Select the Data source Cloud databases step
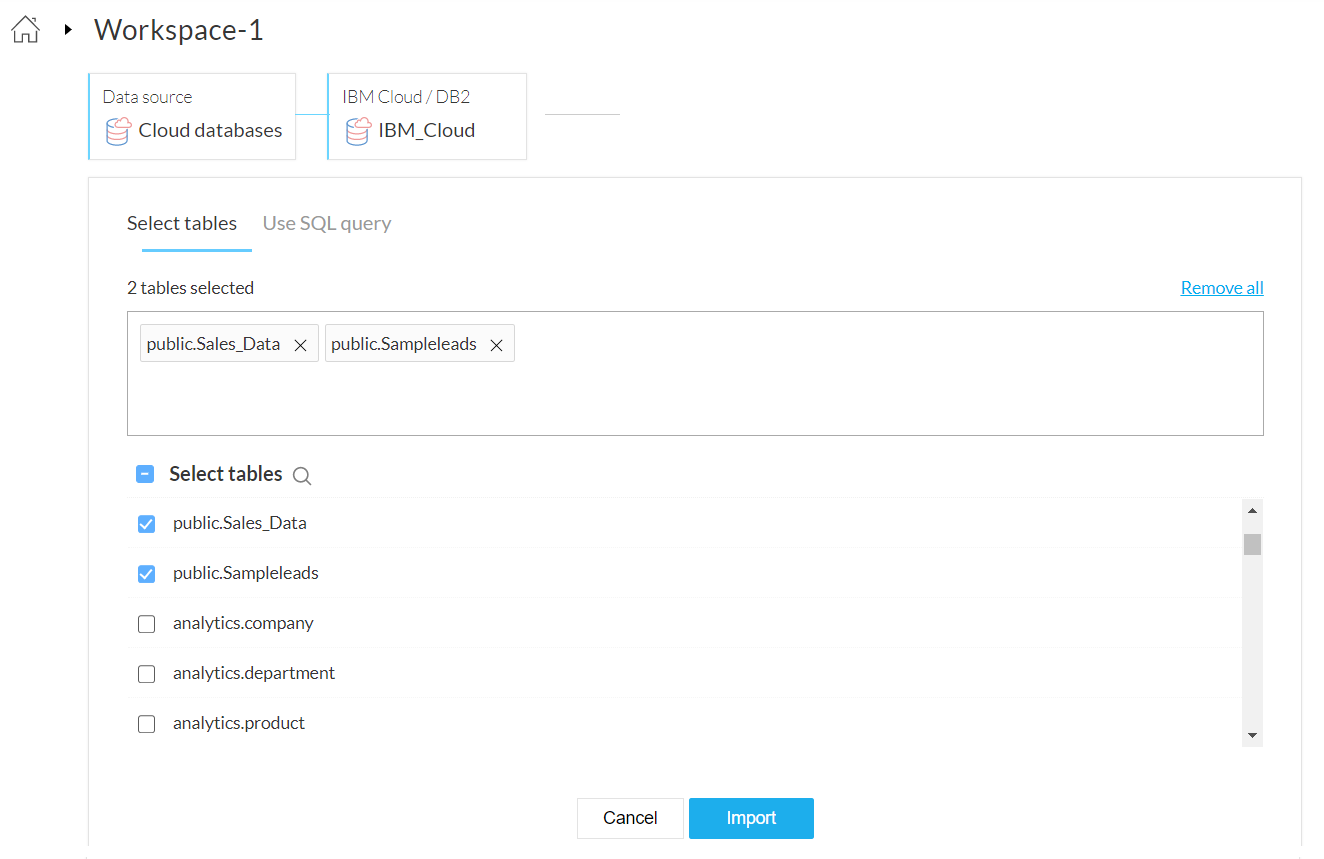The height and width of the screenshot is (859, 1324). tap(192, 116)
